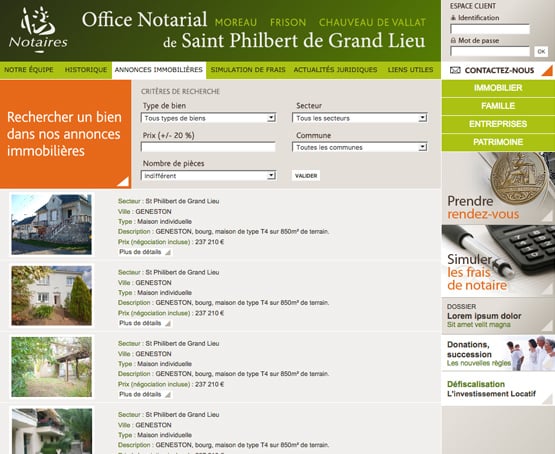Open Défiscalisation L'investissement Locatif link
Viewport: 555px width, 454px height.
coord(498,389)
